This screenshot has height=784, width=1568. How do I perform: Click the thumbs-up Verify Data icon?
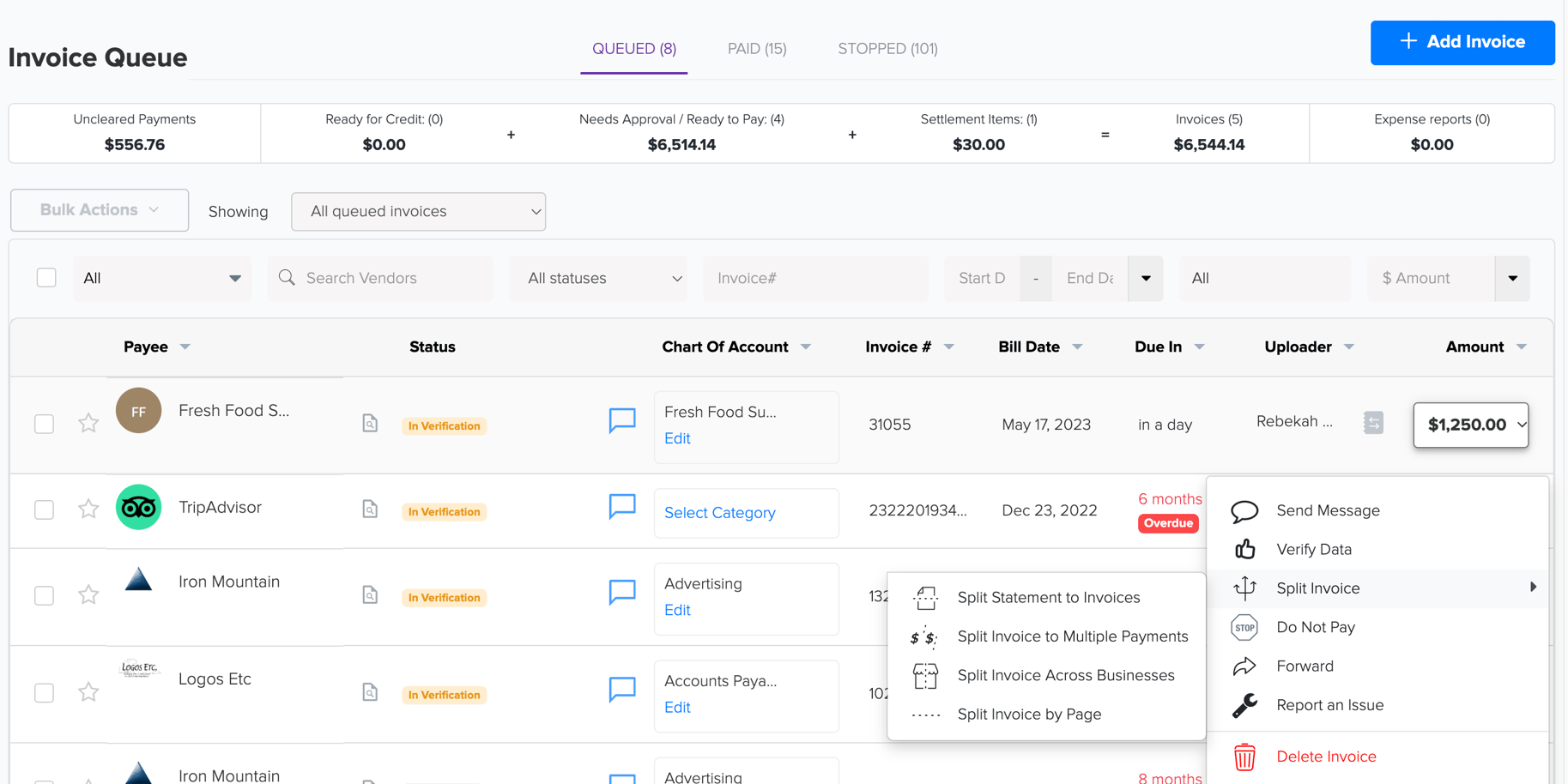(x=1245, y=549)
